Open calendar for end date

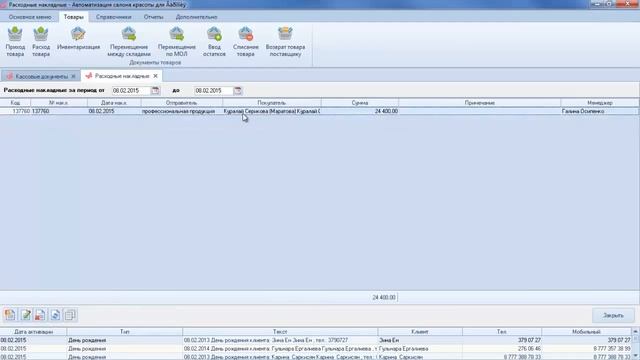point(238,91)
